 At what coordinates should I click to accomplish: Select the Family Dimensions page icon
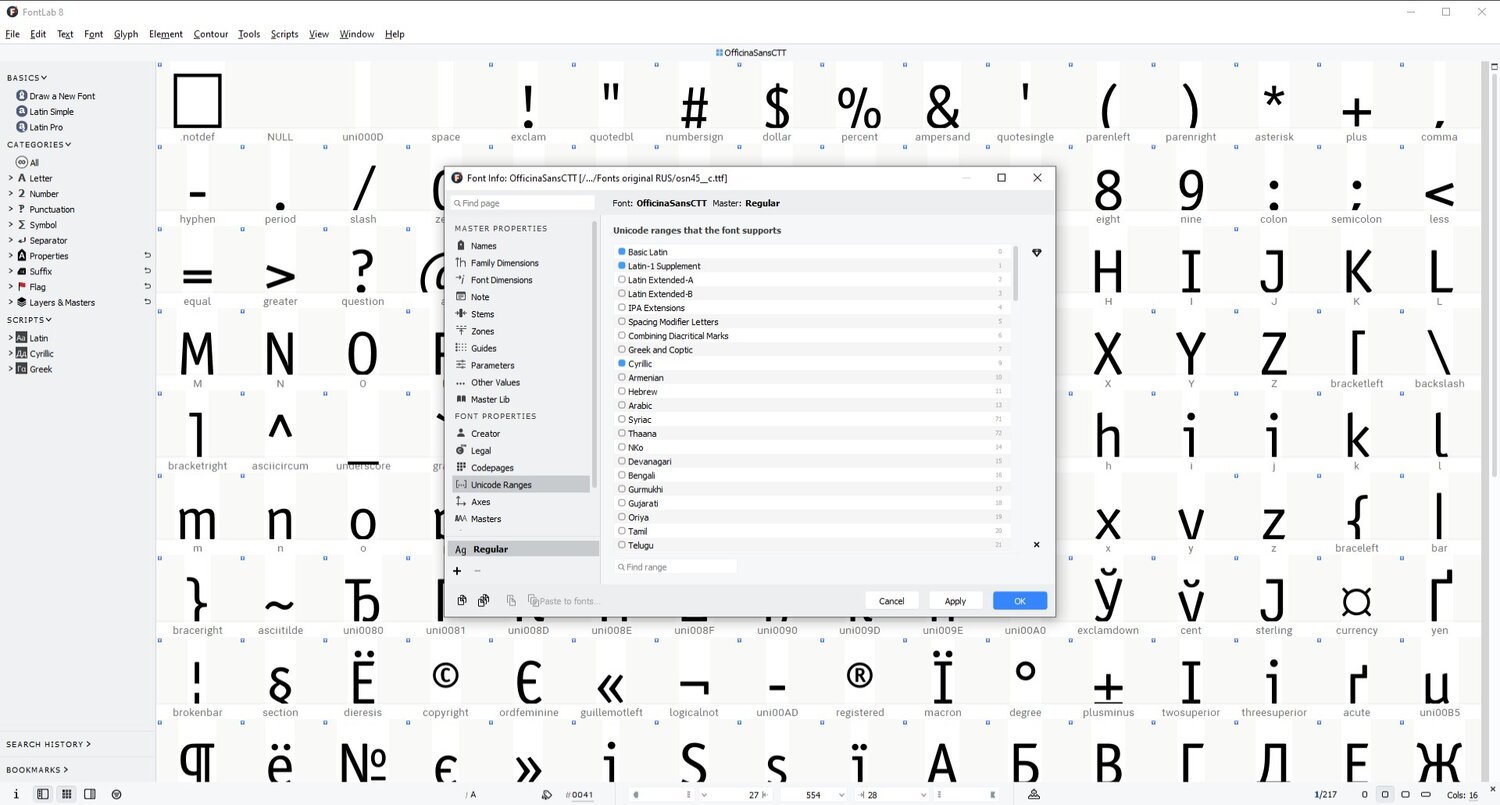[x=461, y=262]
